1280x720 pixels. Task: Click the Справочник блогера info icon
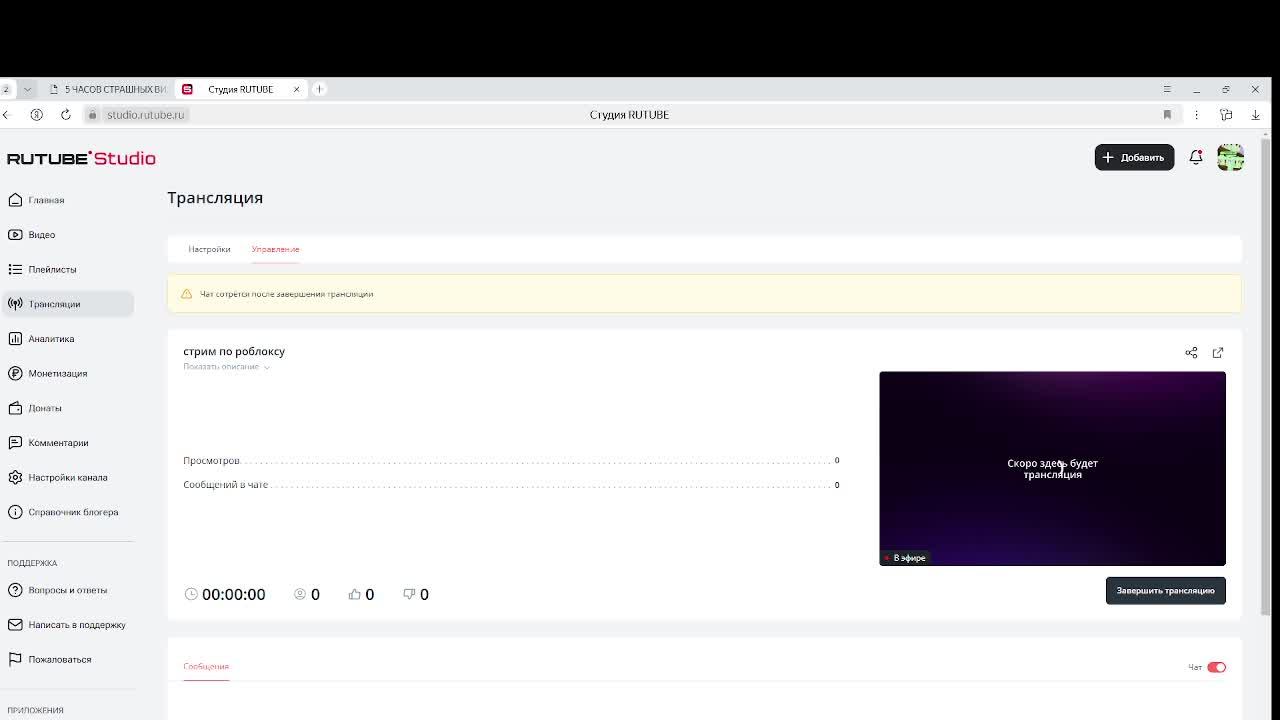pyautogui.click(x=15, y=512)
